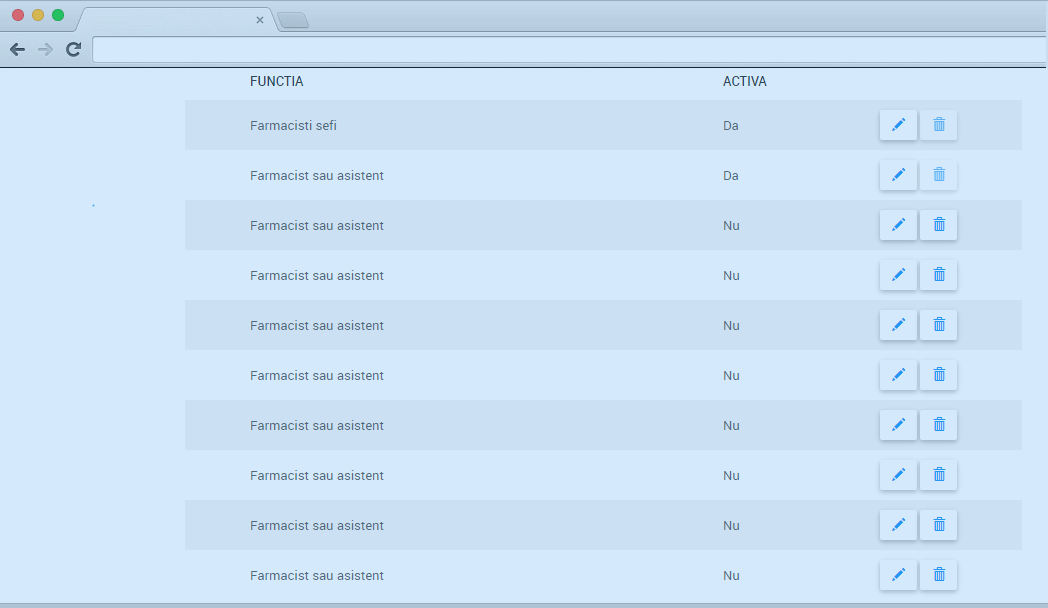Image resolution: width=1048 pixels, height=608 pixels.
Task: Click Da value in Farmacisti sefi row
Action: coord(731,126)
